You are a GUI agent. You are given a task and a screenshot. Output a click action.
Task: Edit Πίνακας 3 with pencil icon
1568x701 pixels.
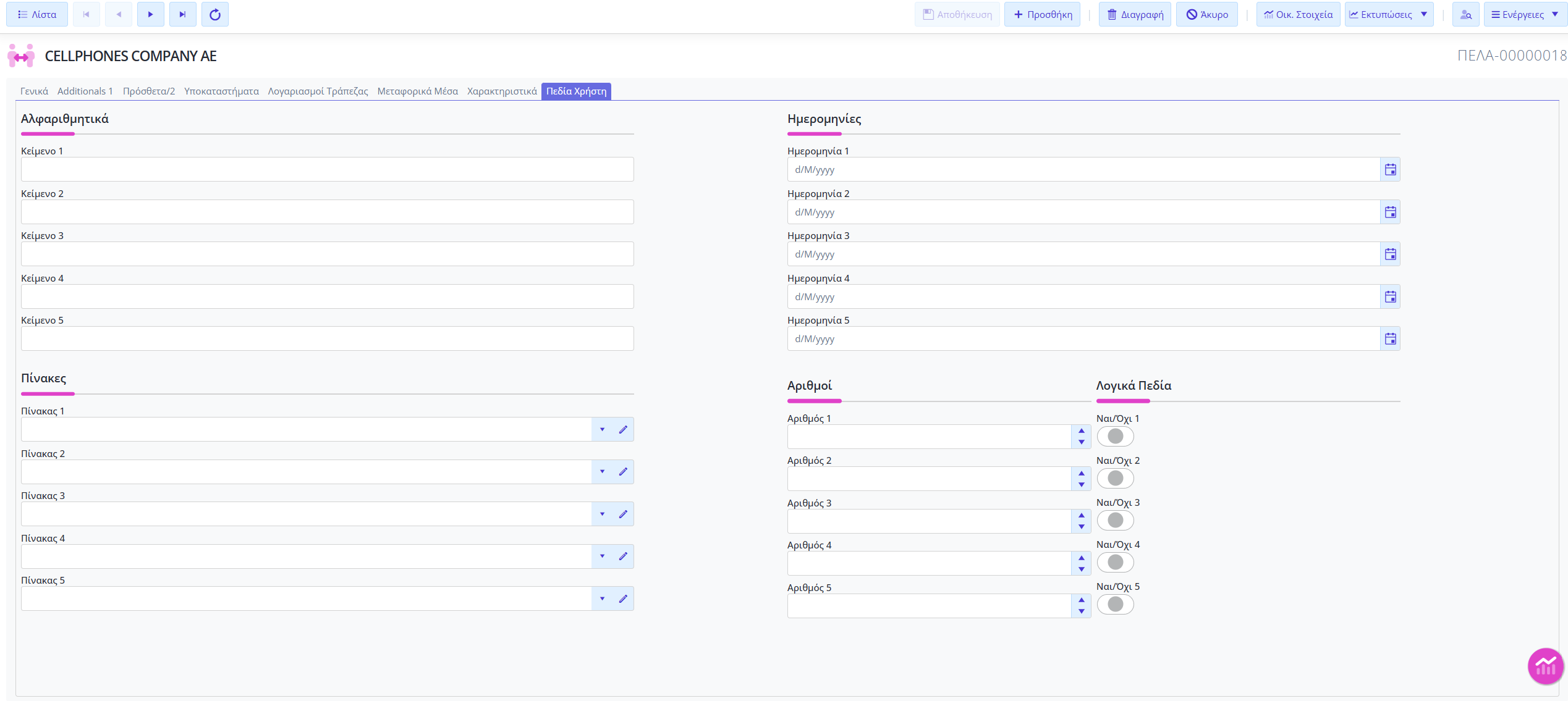point(623,514)
